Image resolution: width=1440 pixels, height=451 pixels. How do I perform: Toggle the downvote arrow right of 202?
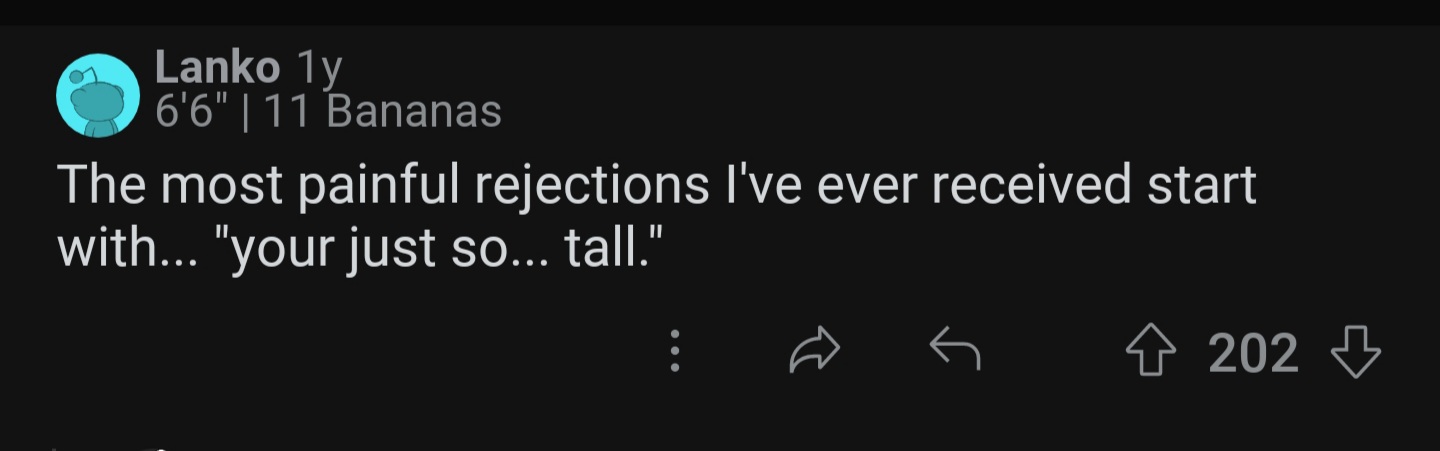(x=1356, y=353)
